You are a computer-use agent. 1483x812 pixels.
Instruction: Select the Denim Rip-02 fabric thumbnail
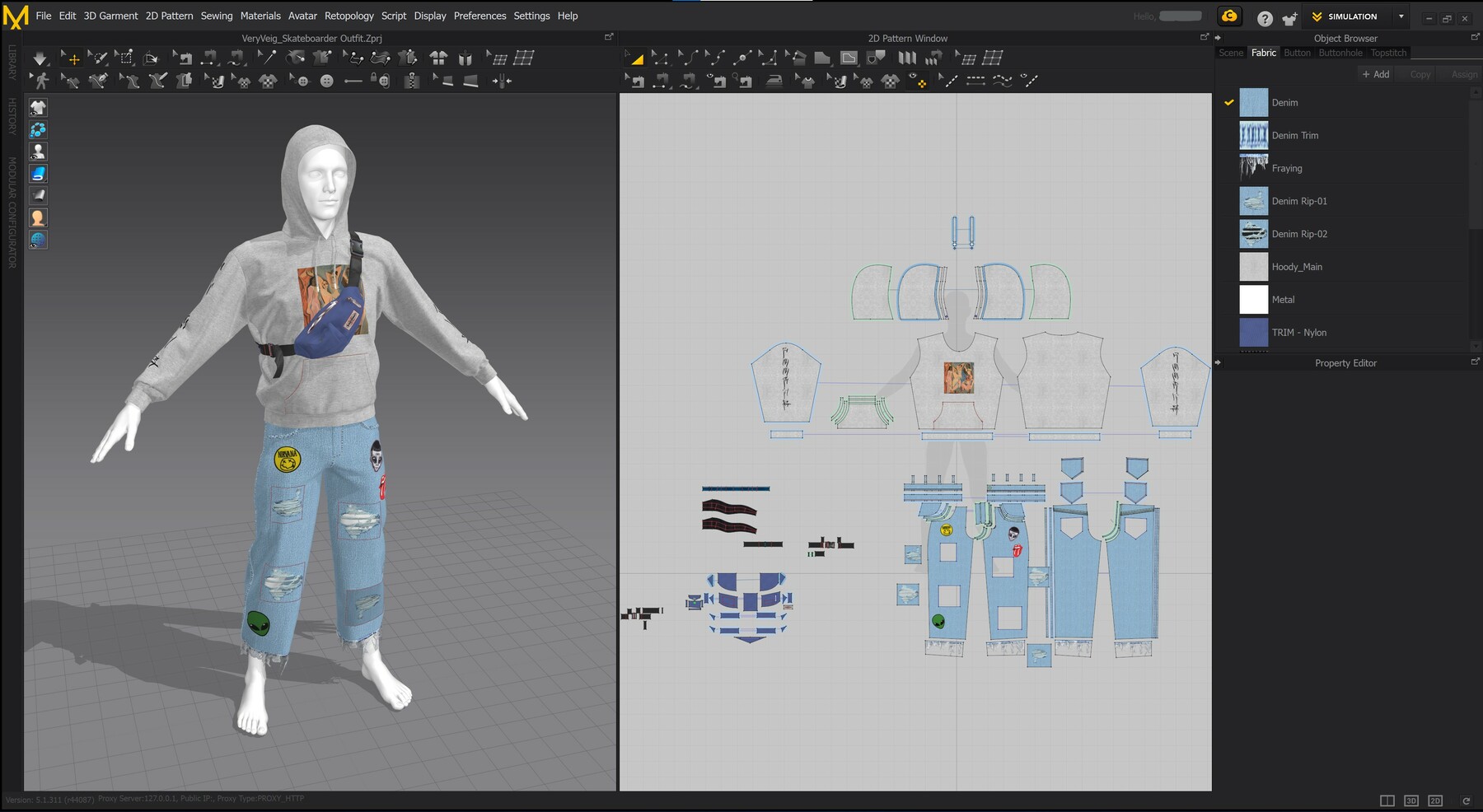point(1253,234)
